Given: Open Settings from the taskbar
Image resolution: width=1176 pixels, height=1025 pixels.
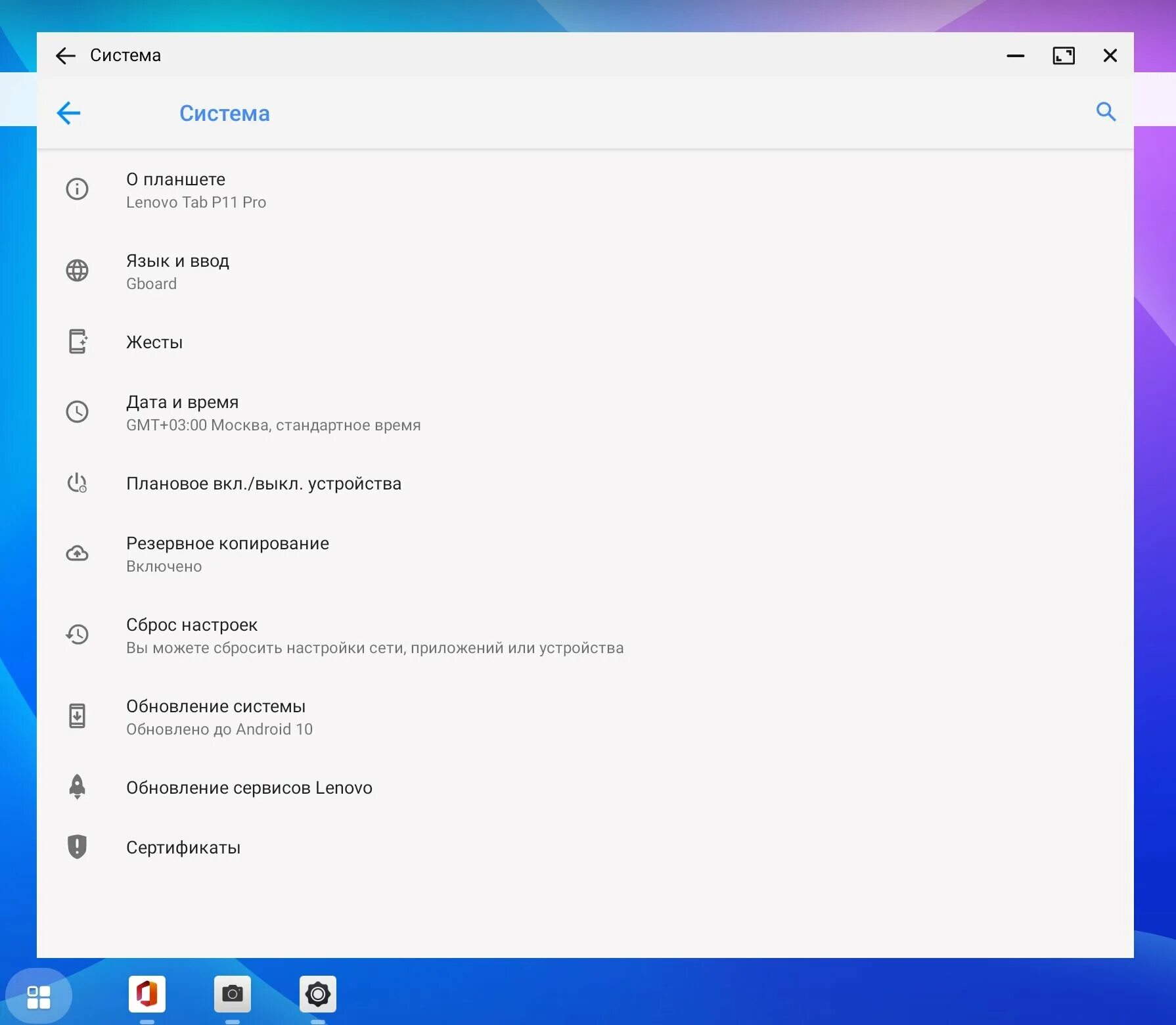Looking at the screenshot, I should point(318,994).
